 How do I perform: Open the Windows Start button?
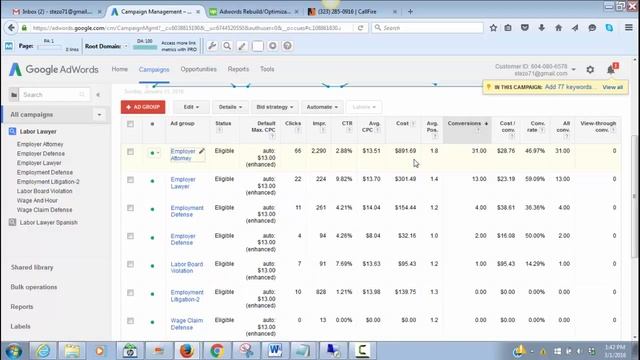coord(13,351)
